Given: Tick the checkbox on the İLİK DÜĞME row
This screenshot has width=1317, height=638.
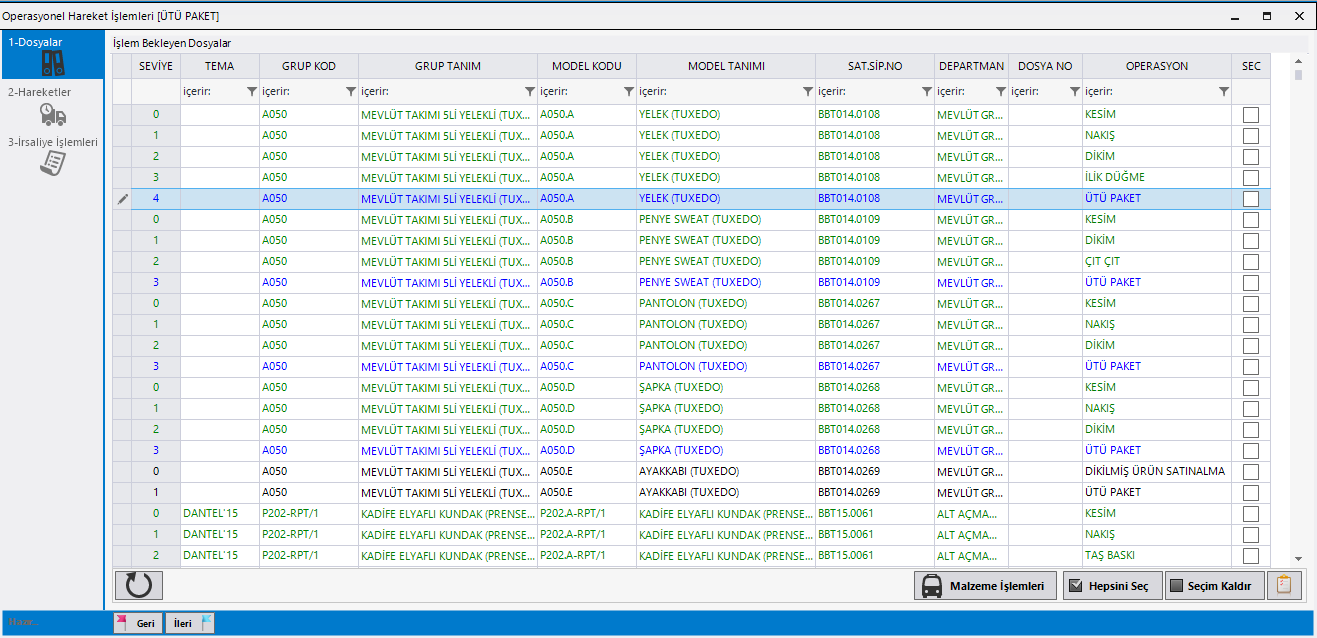Looking at the screenshot, I should tap(1250, 178).
